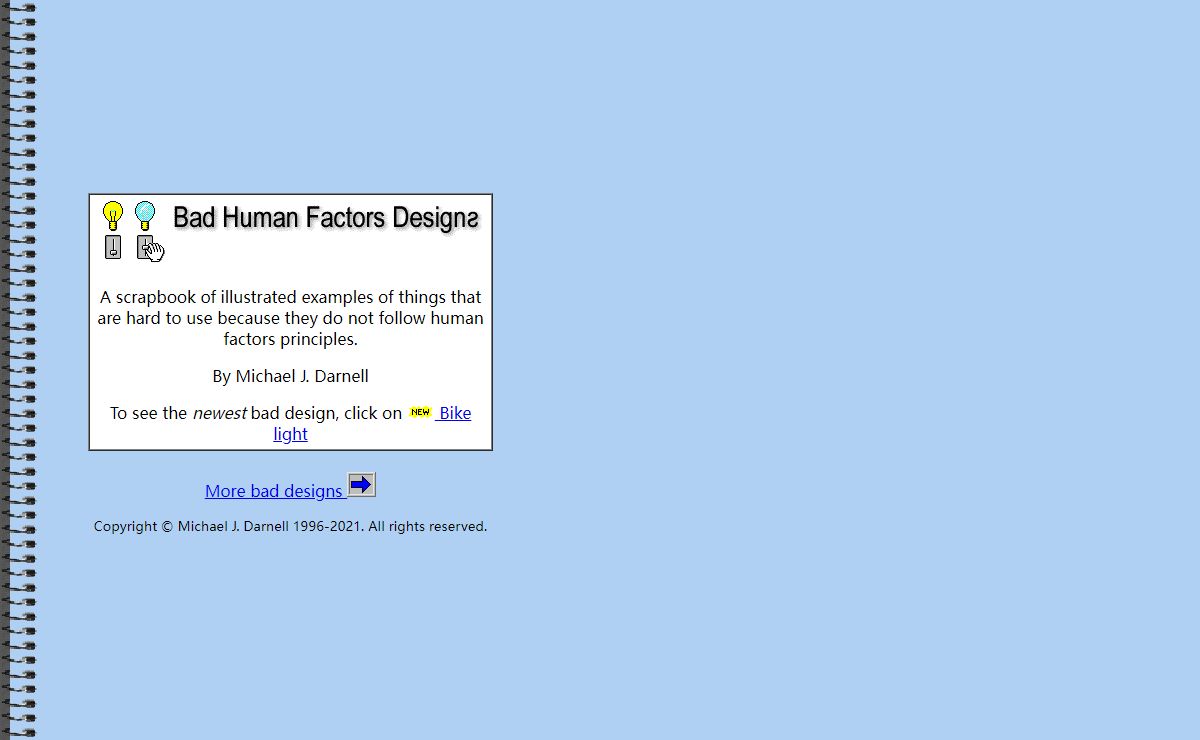Toggle the light switch with the hand cursor

pyautogui.click(x=146, y=247)
